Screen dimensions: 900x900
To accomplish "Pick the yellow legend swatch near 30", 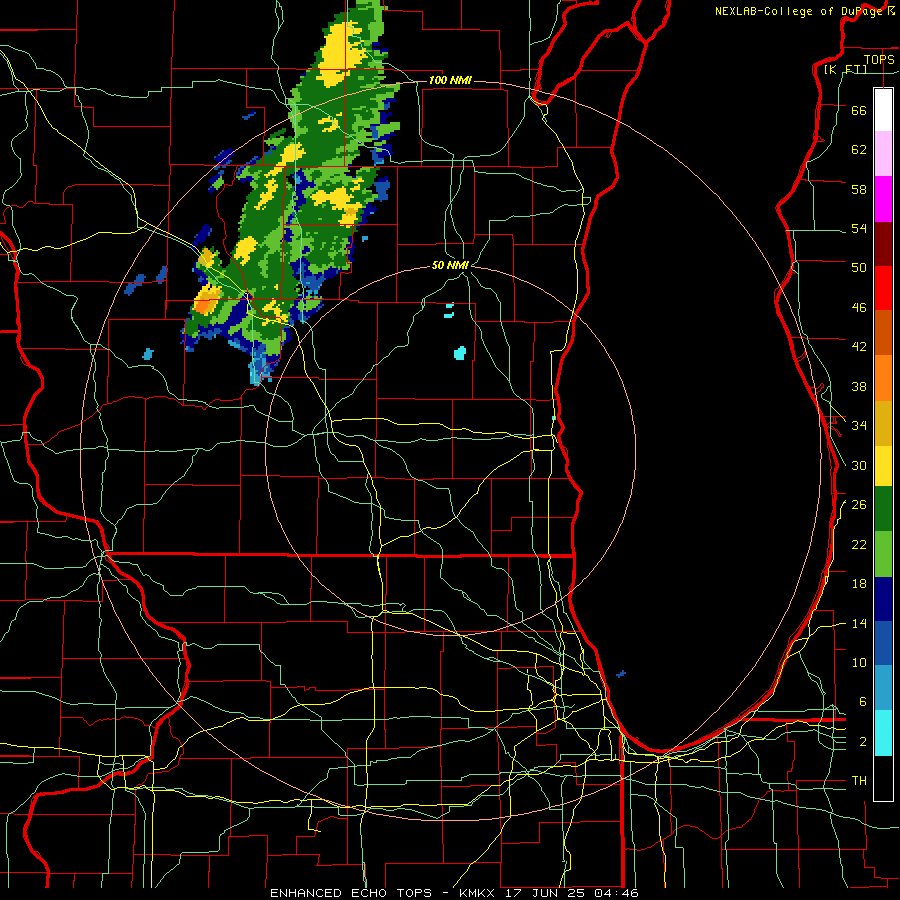I will click(x=883, y=466).
